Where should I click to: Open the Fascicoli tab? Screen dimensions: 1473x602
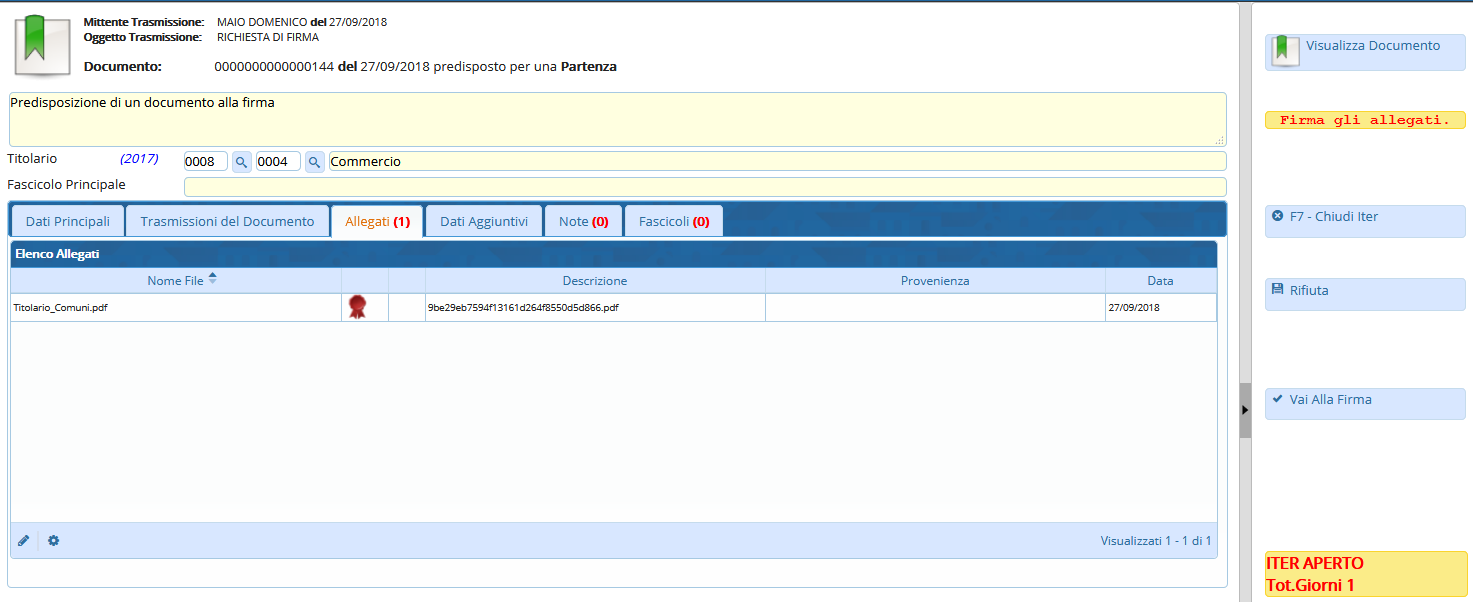[673, 221]
